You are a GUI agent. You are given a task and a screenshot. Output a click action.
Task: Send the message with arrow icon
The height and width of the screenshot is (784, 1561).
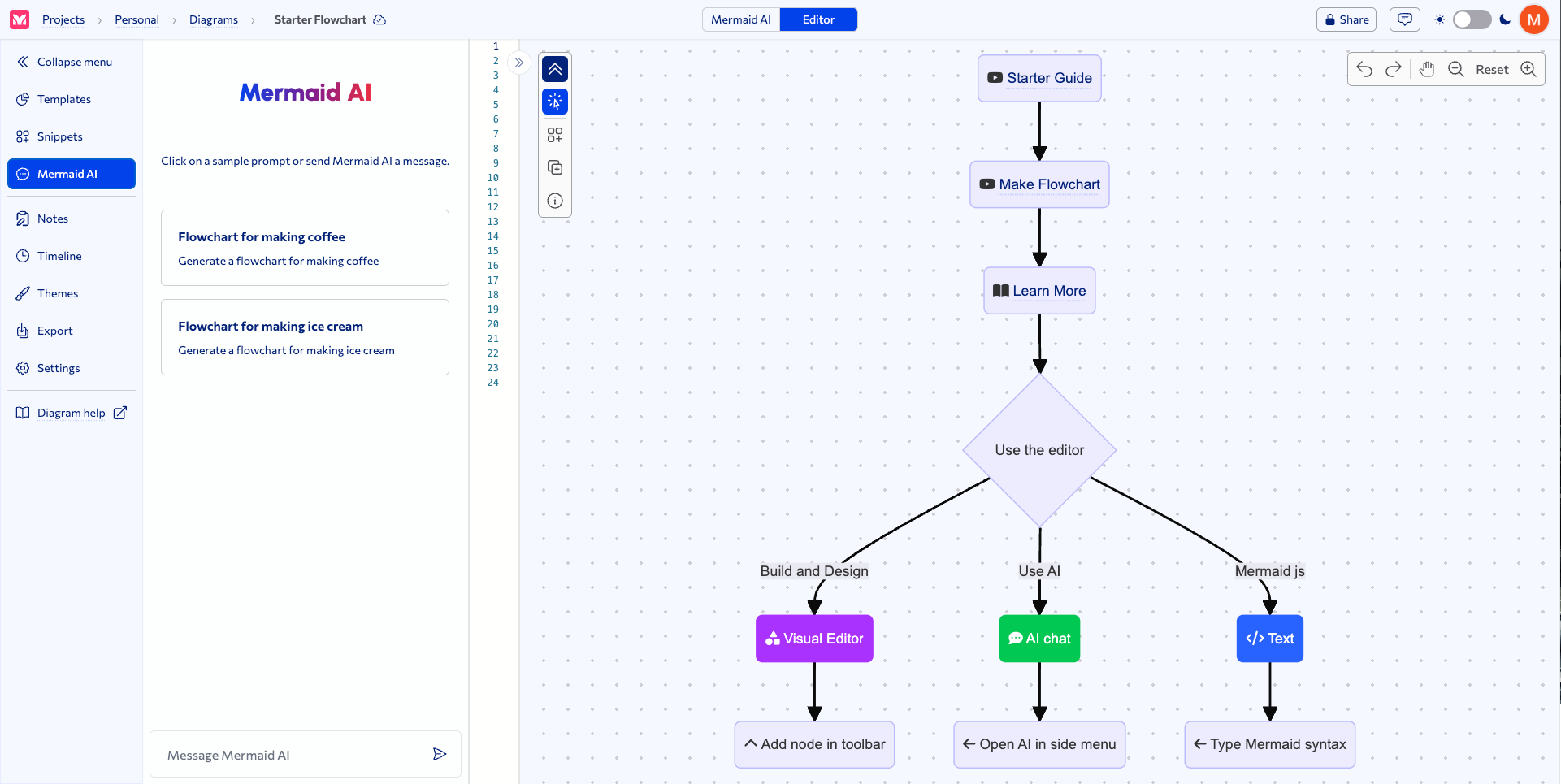440,754
